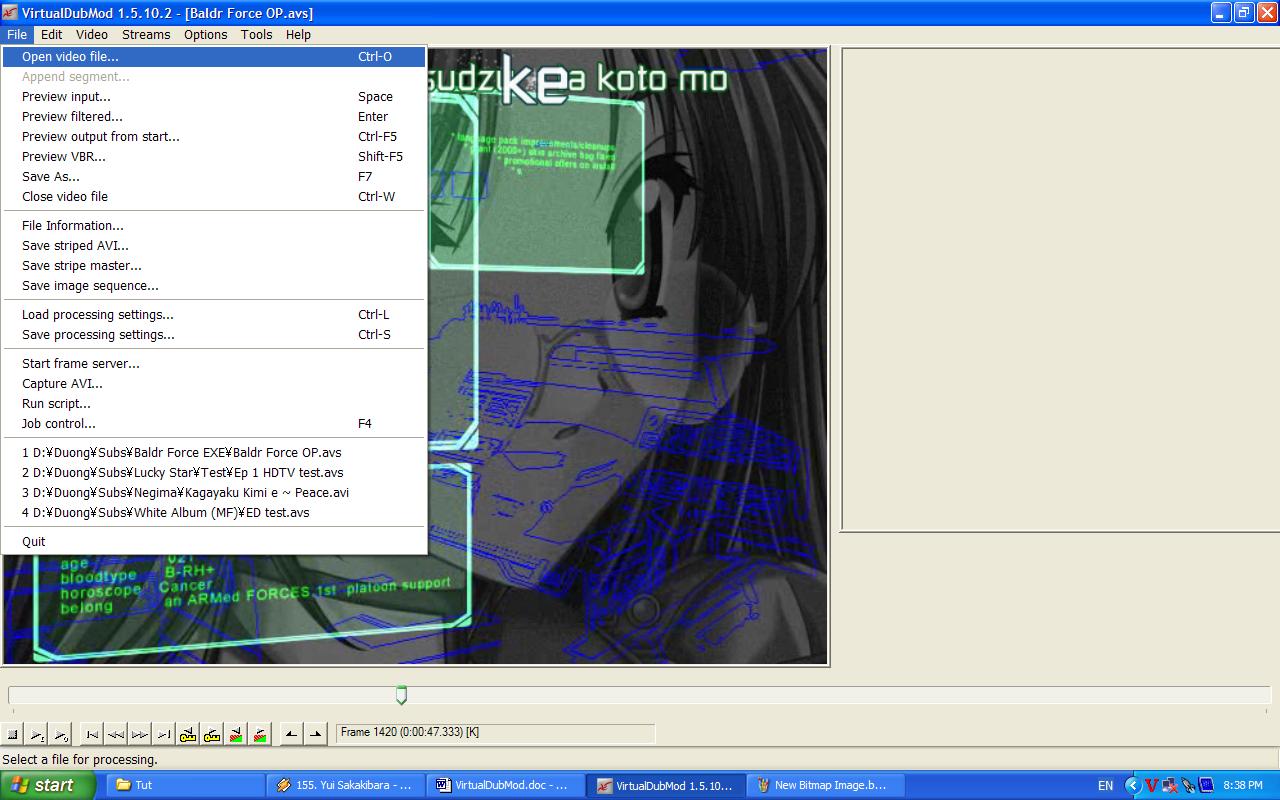Reopen recent White Album ED test.avs
Screen dimensions: 1280x800
click(214, 513)
